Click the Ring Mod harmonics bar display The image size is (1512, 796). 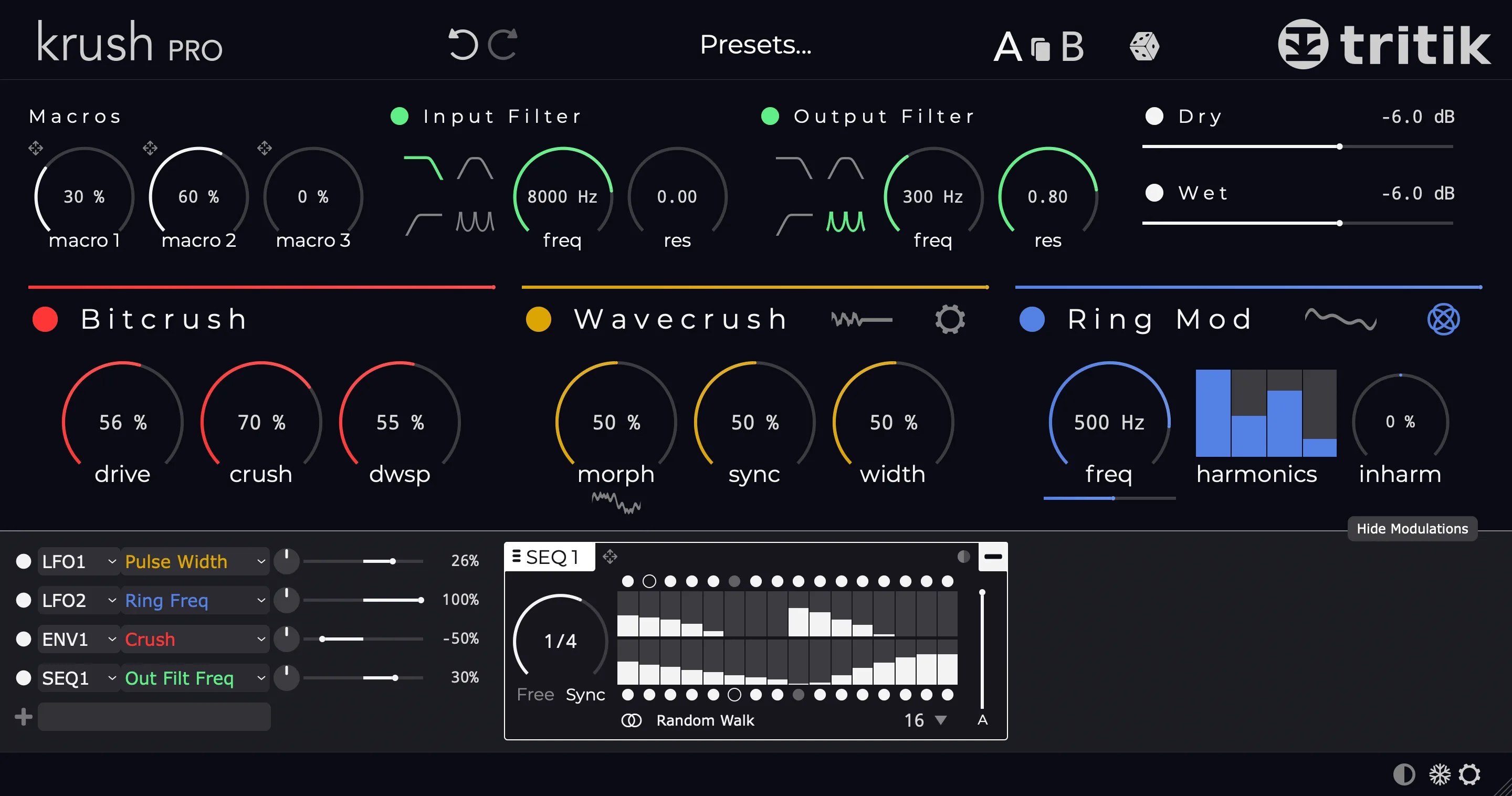1266,413
